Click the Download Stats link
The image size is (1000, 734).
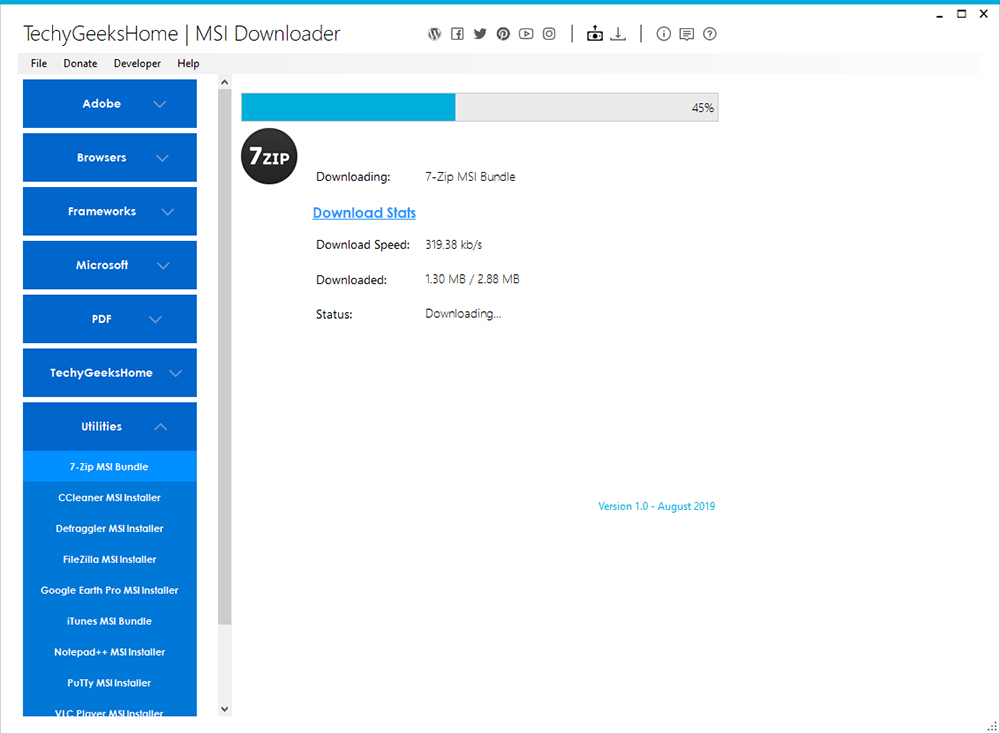click(x=364, y=213)
